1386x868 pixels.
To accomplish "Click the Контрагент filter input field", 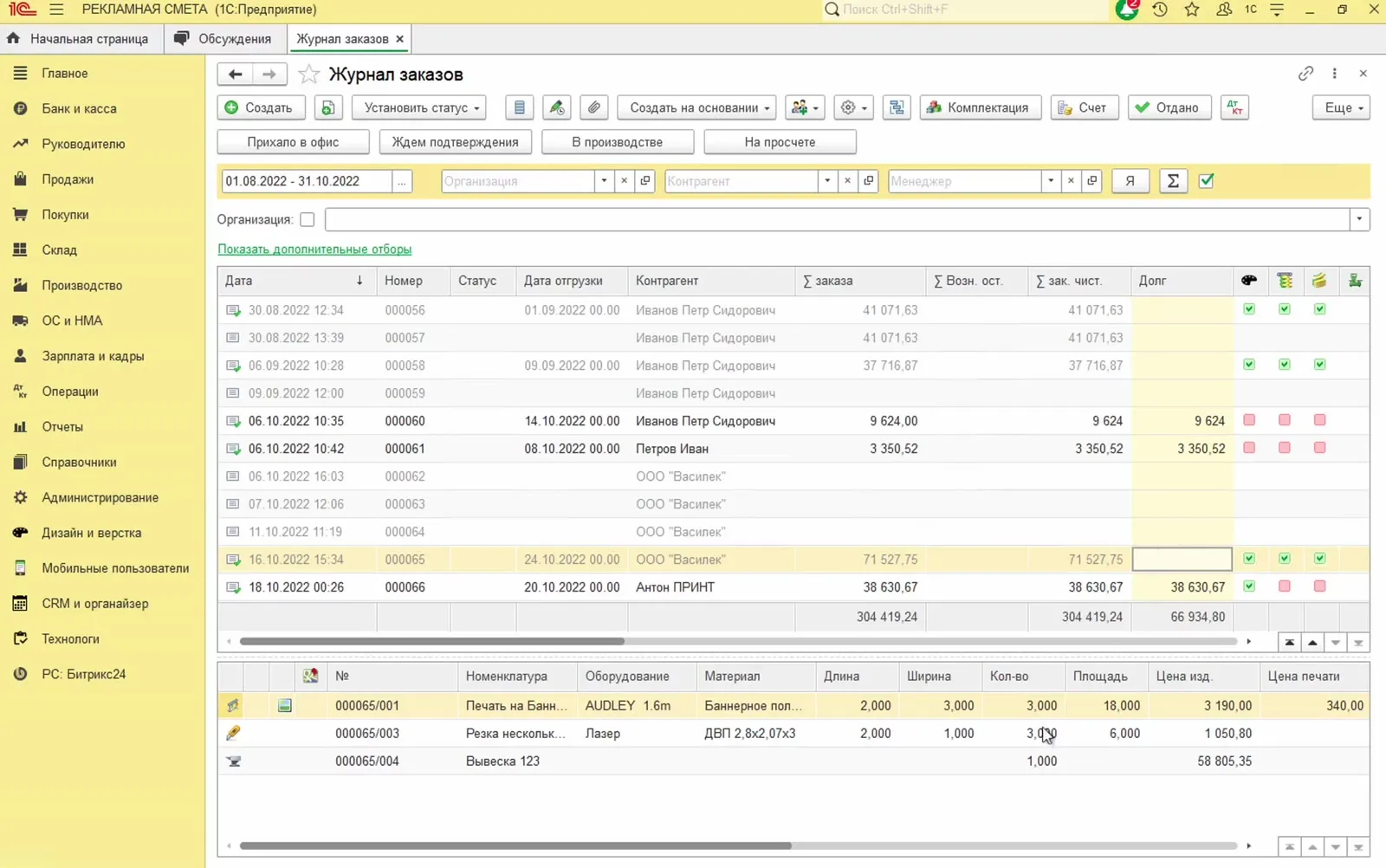I will pyautogui.click(x=742, y=181).
